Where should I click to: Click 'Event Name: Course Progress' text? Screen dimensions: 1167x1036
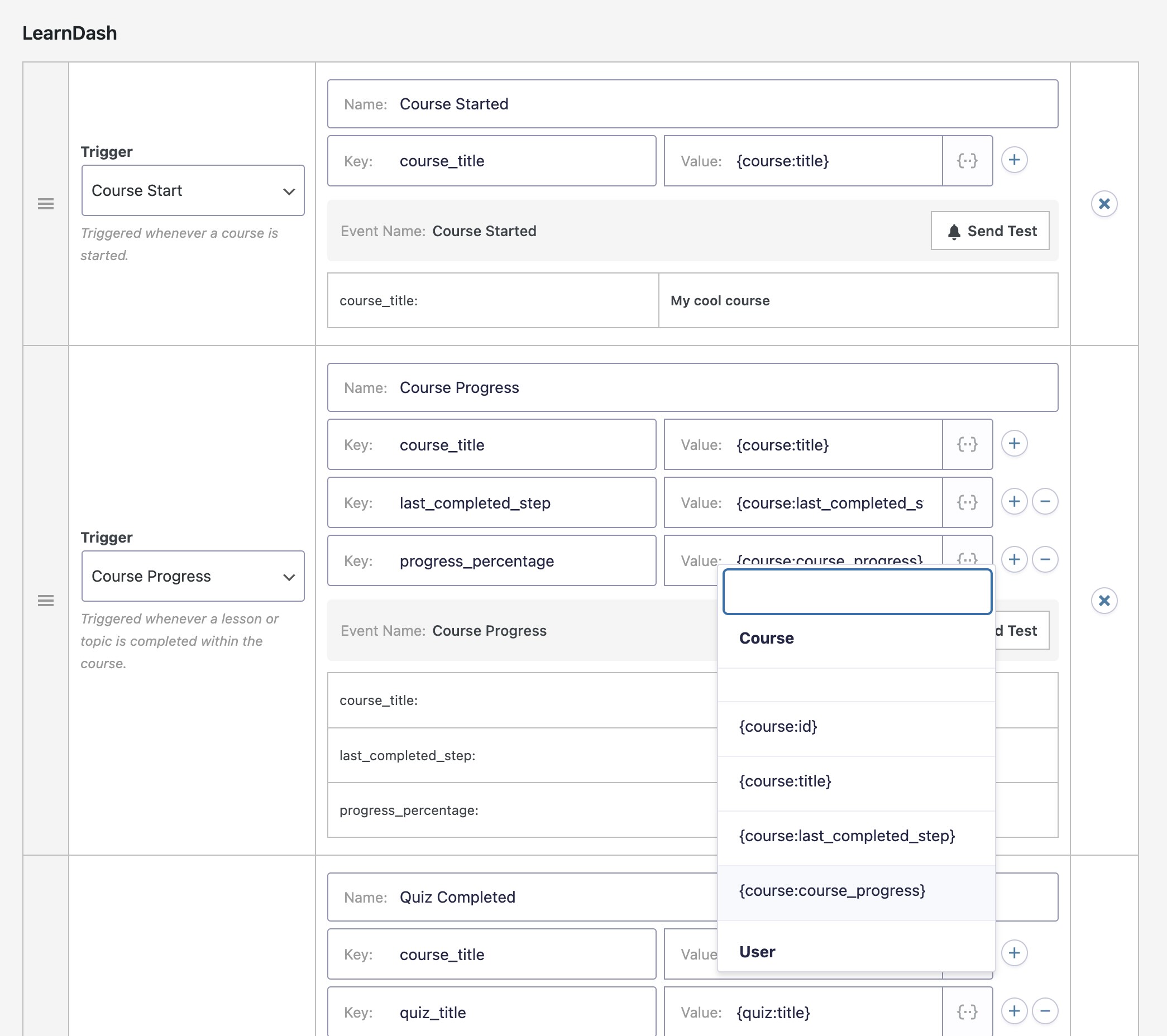[443, 631]
